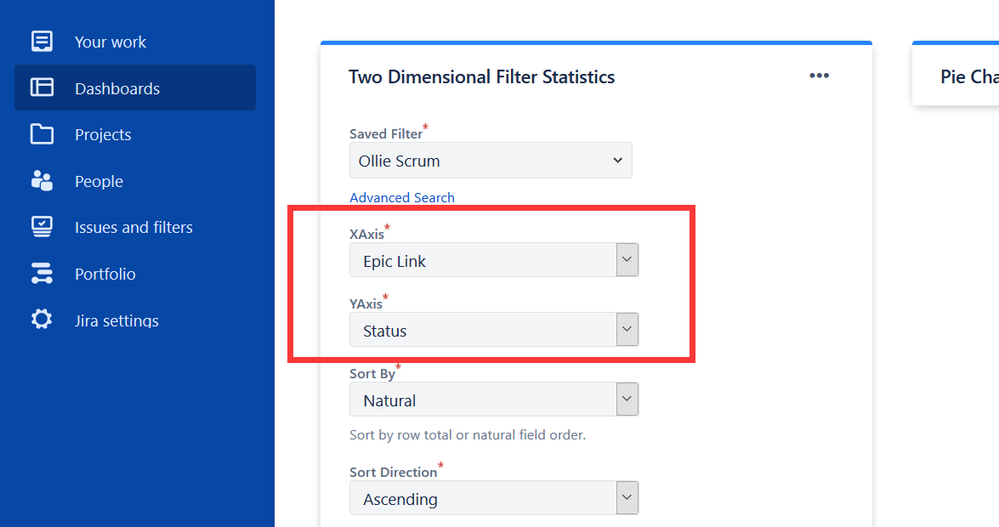Open Jira settings label
999x527 pixels.
click(x=117, y=321)
